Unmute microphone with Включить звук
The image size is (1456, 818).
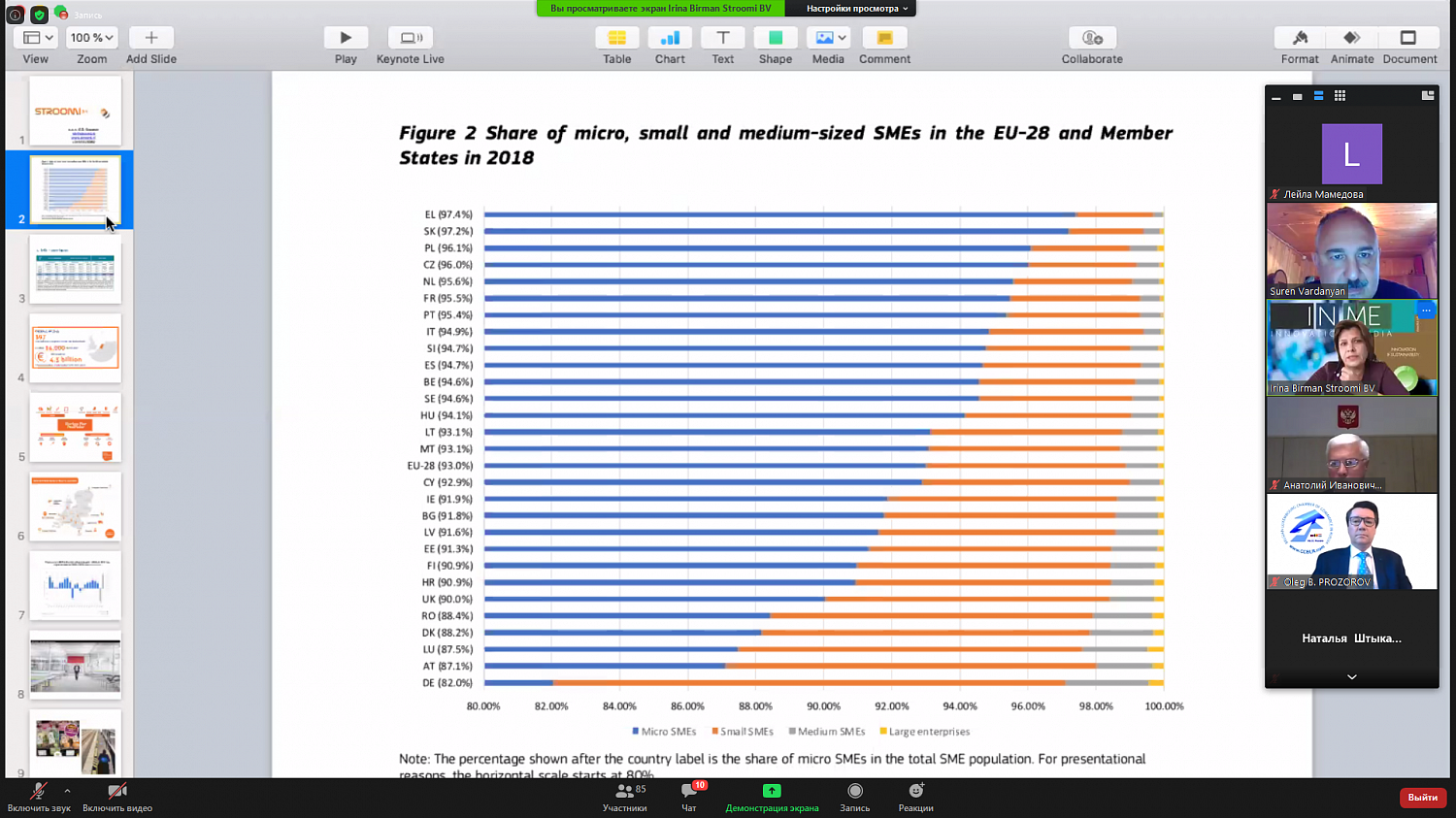[39, 792]
